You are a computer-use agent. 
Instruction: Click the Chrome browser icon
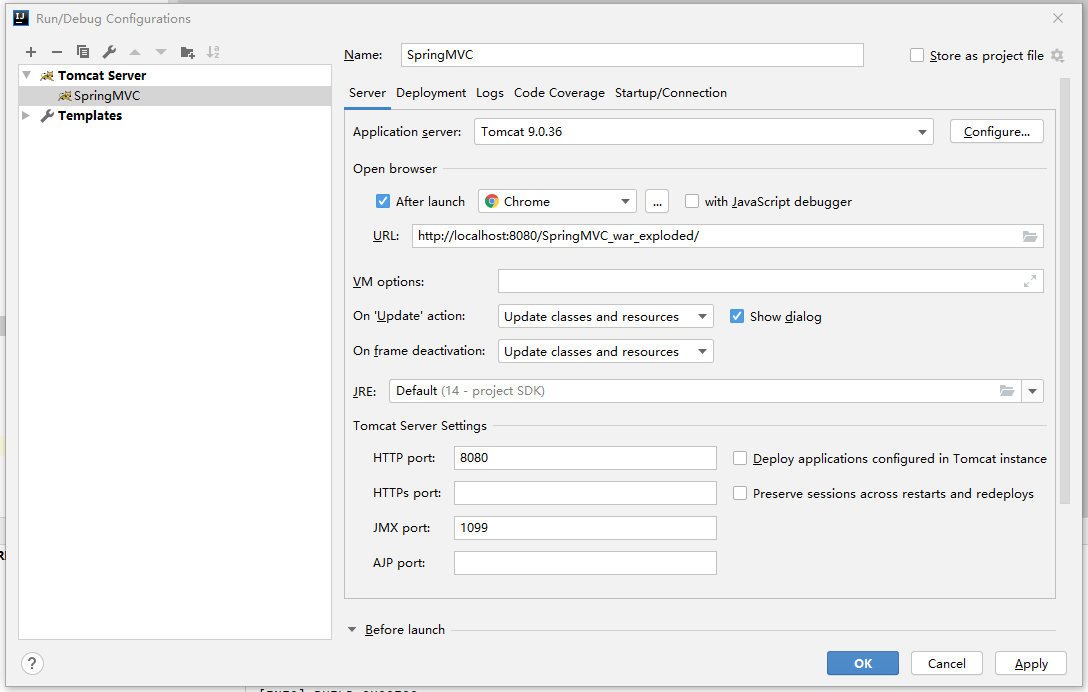click(492, 201)
